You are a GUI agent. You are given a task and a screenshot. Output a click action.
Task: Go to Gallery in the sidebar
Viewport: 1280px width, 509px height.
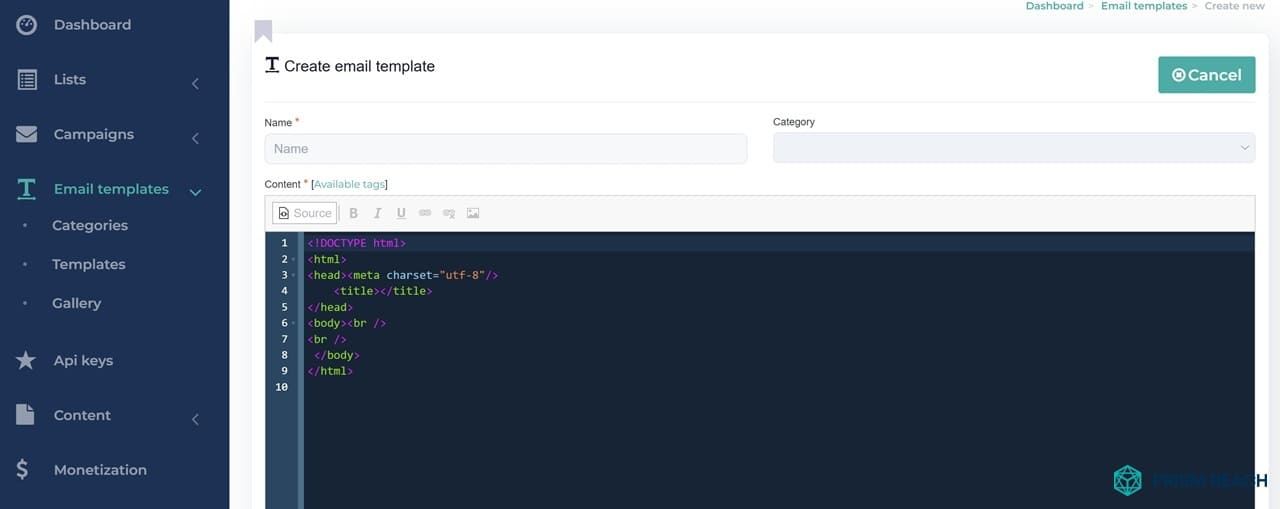[77, 303]
